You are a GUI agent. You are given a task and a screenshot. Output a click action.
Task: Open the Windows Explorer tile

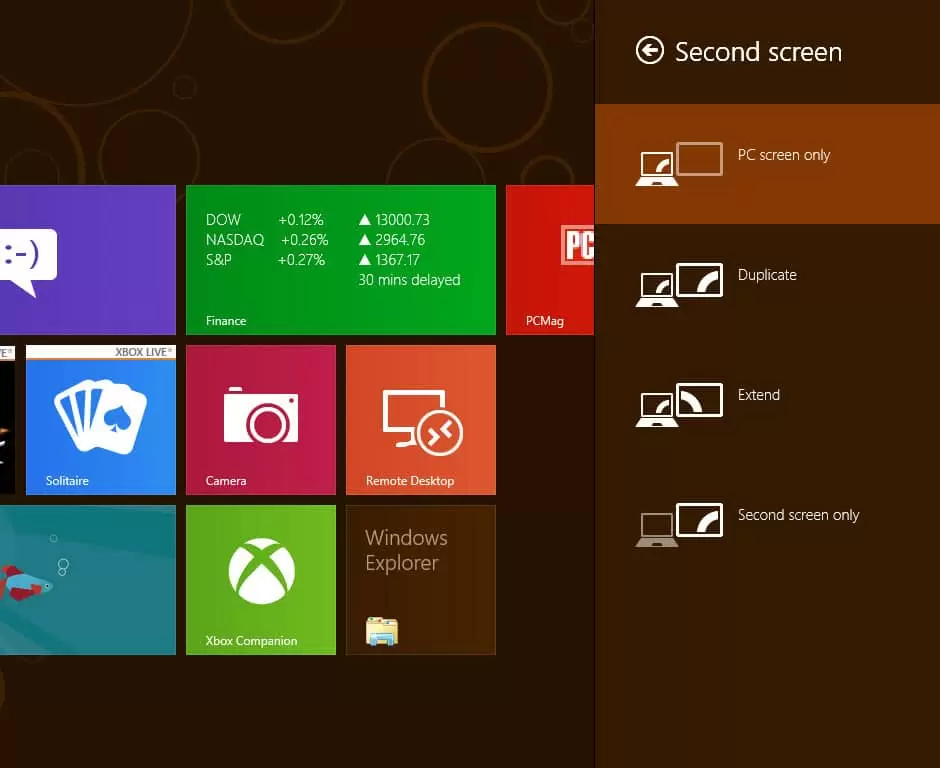coord(421,580)
